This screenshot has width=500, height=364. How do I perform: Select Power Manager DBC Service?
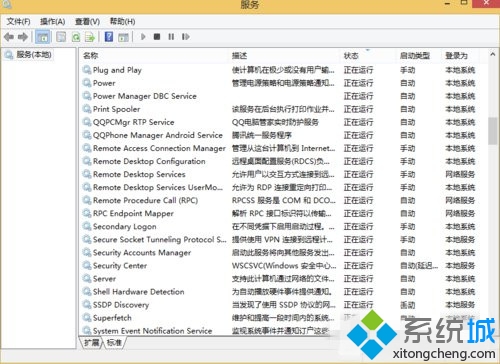(145, 96)
